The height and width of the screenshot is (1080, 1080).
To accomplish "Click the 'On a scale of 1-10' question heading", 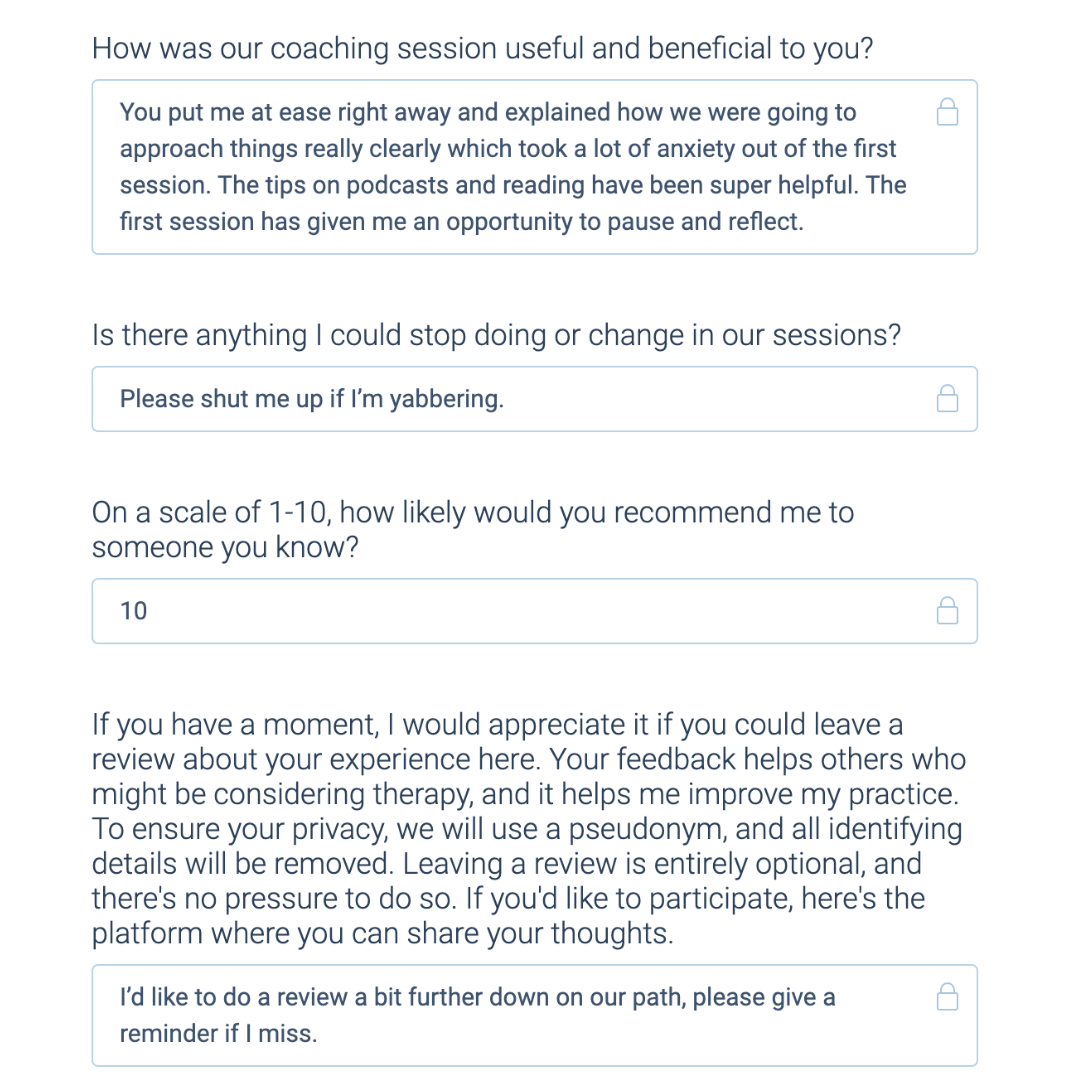I will (473, 530).
